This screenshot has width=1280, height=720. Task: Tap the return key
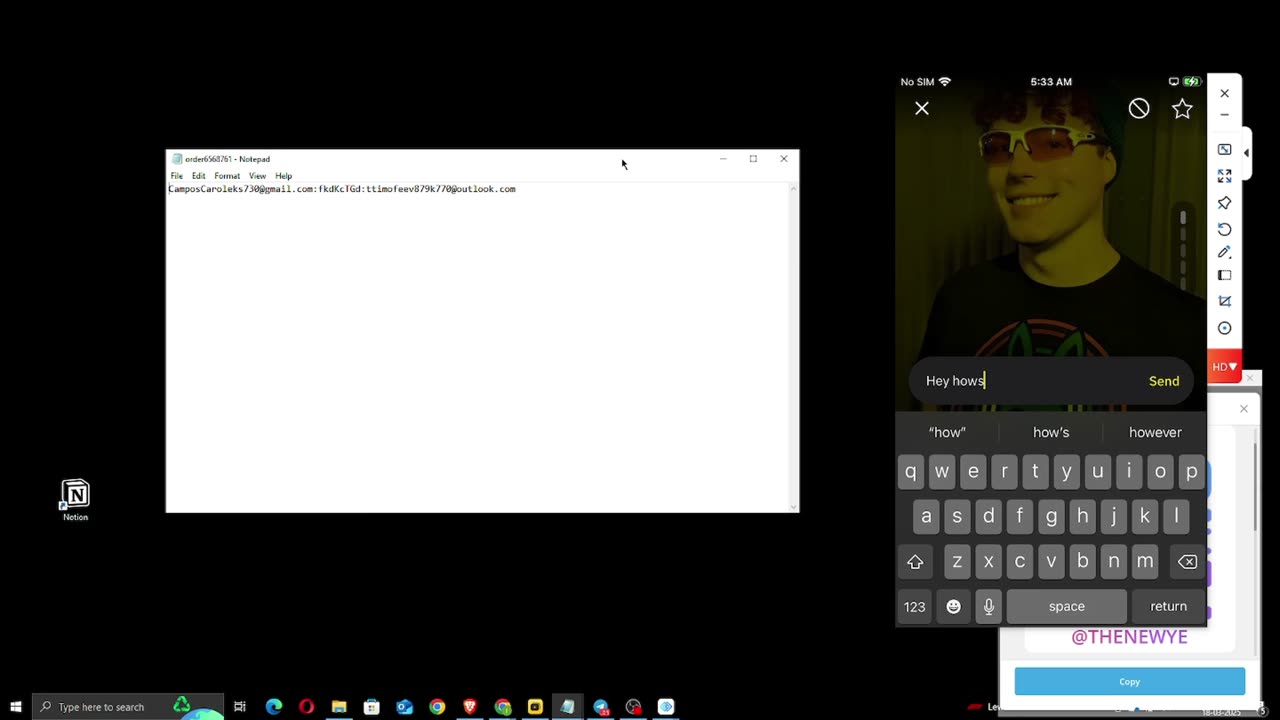[1168, 606]
